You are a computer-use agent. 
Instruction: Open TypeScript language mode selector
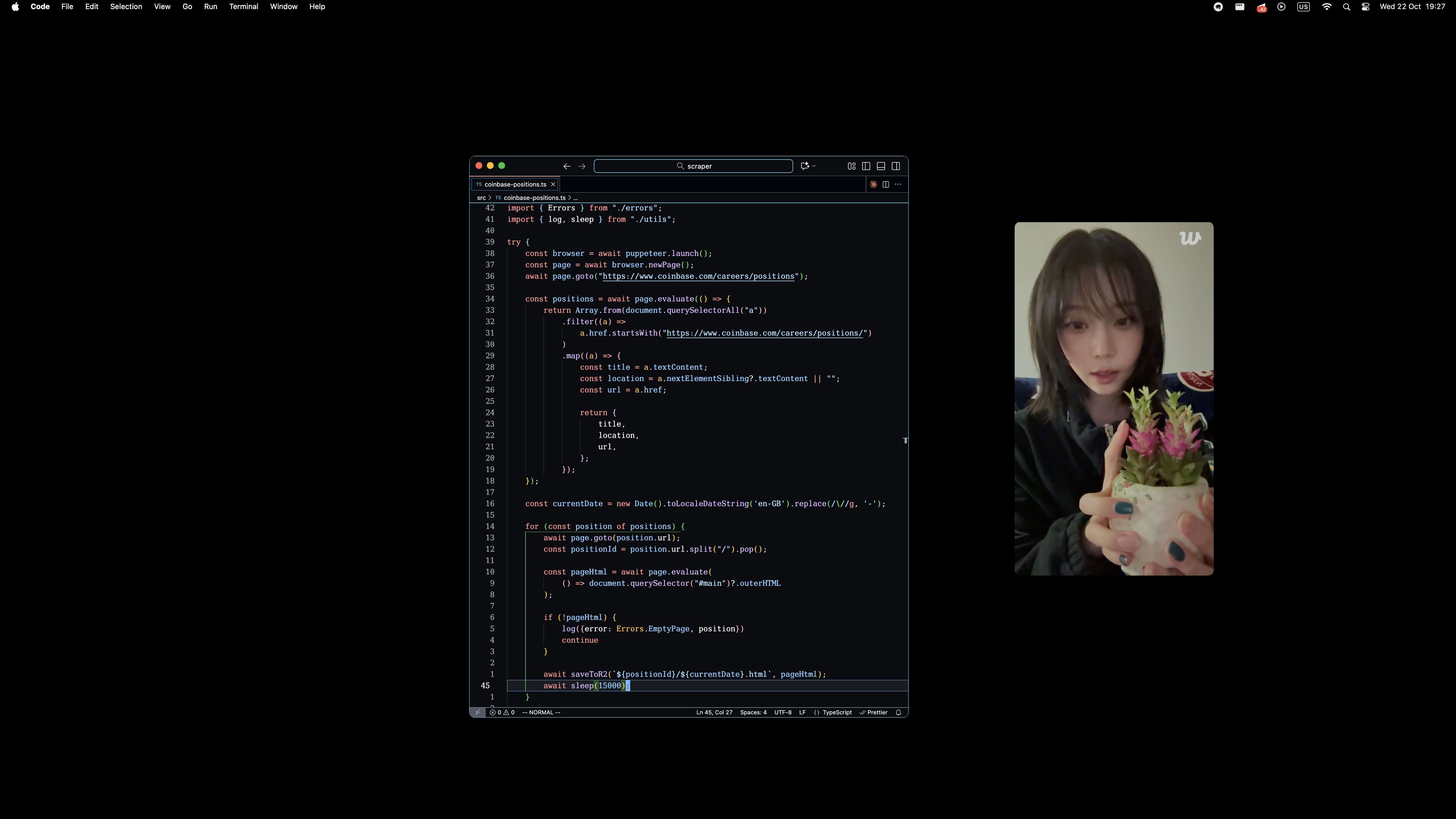click(837, 712)
